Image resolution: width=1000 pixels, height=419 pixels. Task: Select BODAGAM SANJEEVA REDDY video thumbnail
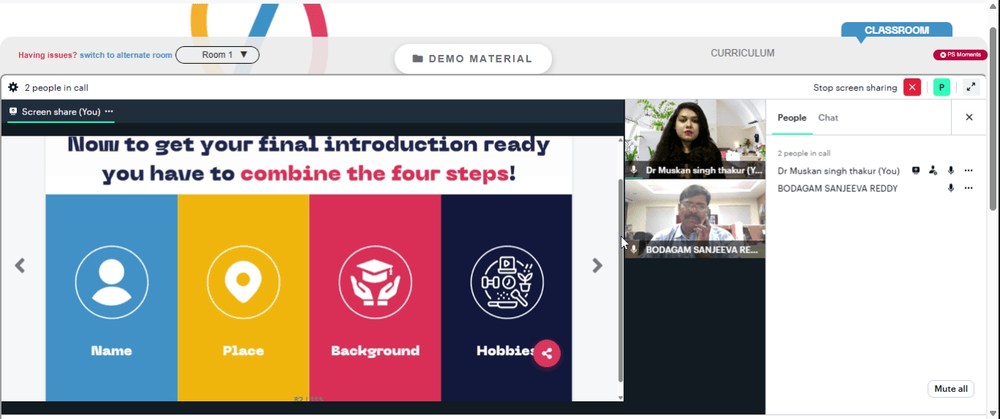pos(695,219)
